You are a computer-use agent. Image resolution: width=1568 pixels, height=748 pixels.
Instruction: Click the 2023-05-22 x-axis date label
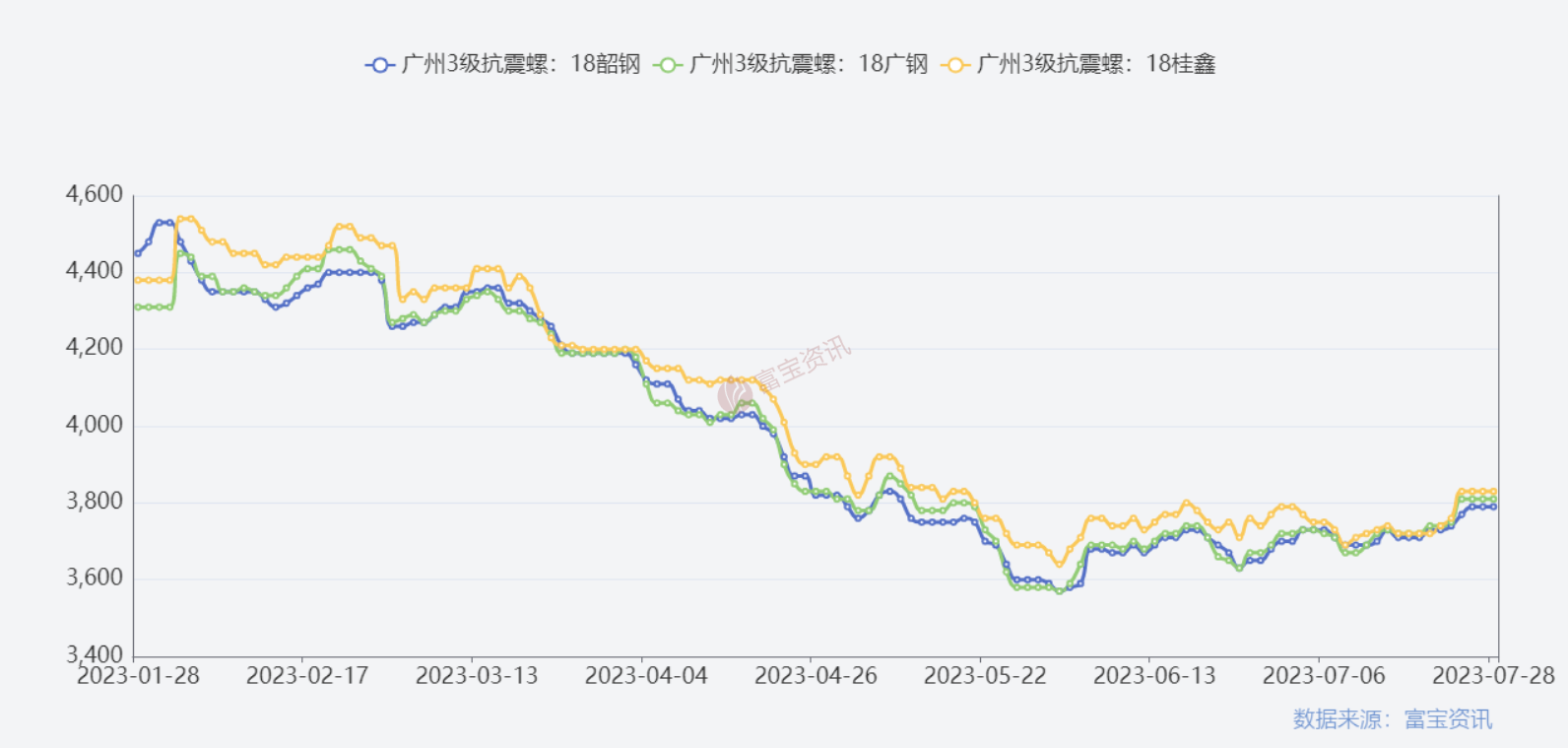point(985,676)
